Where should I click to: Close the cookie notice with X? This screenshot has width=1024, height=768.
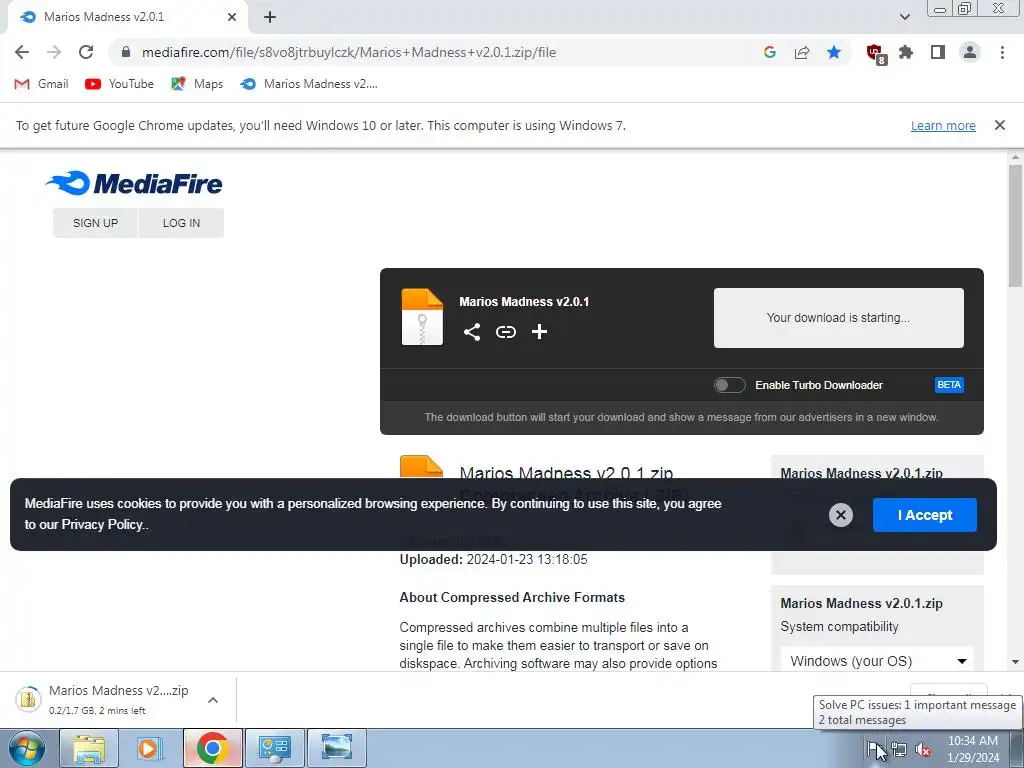(840, 515)
